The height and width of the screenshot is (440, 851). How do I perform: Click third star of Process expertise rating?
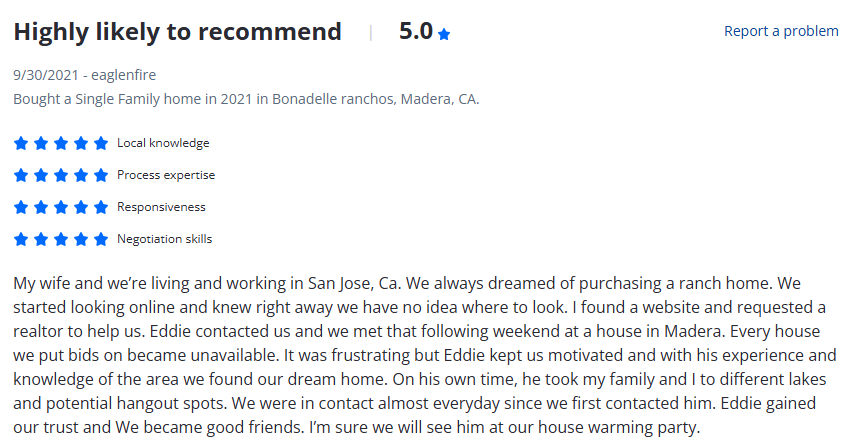[61, 175]
